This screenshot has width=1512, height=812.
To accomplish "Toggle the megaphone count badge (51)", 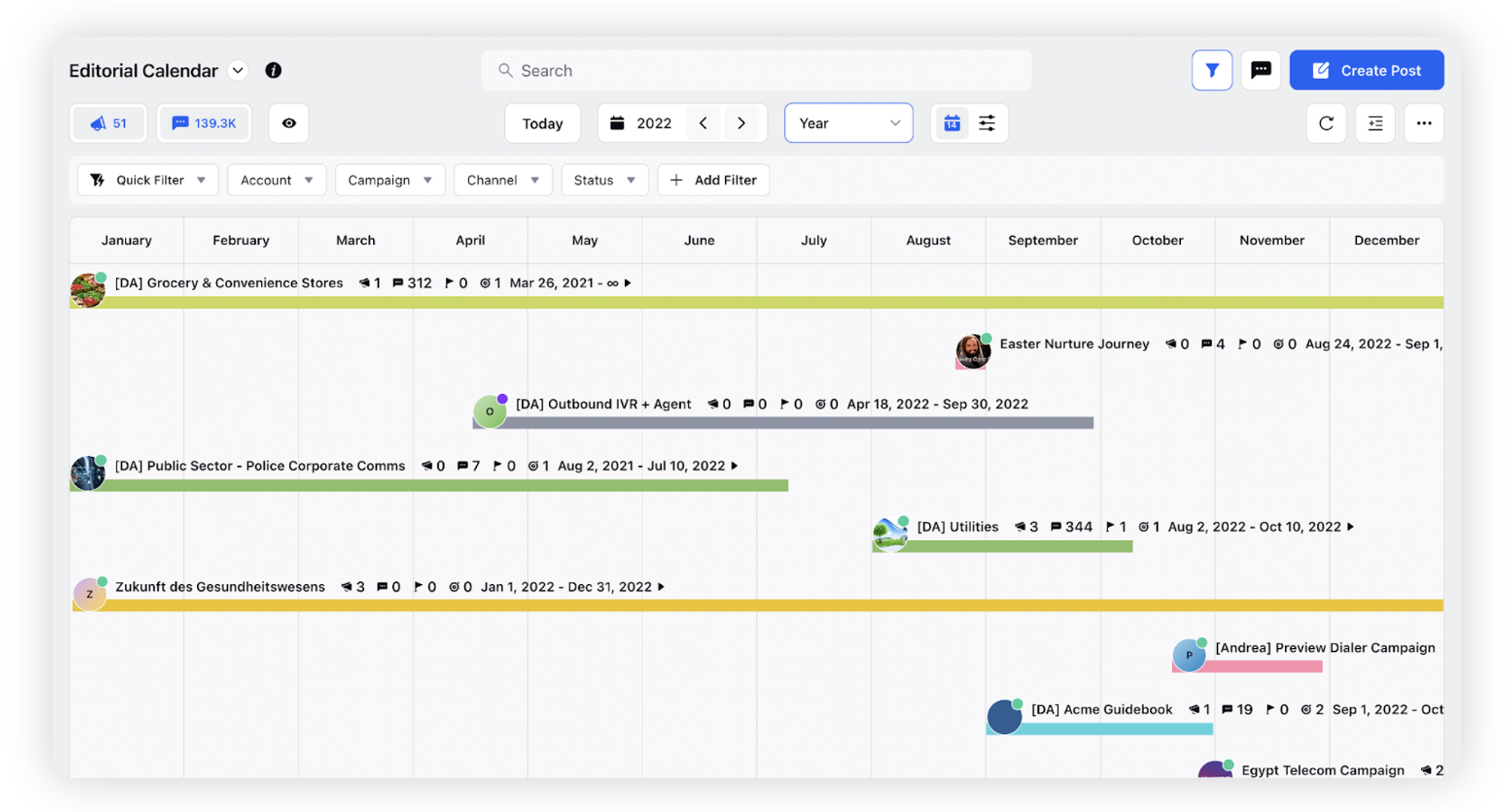I will tap(109, 122).
